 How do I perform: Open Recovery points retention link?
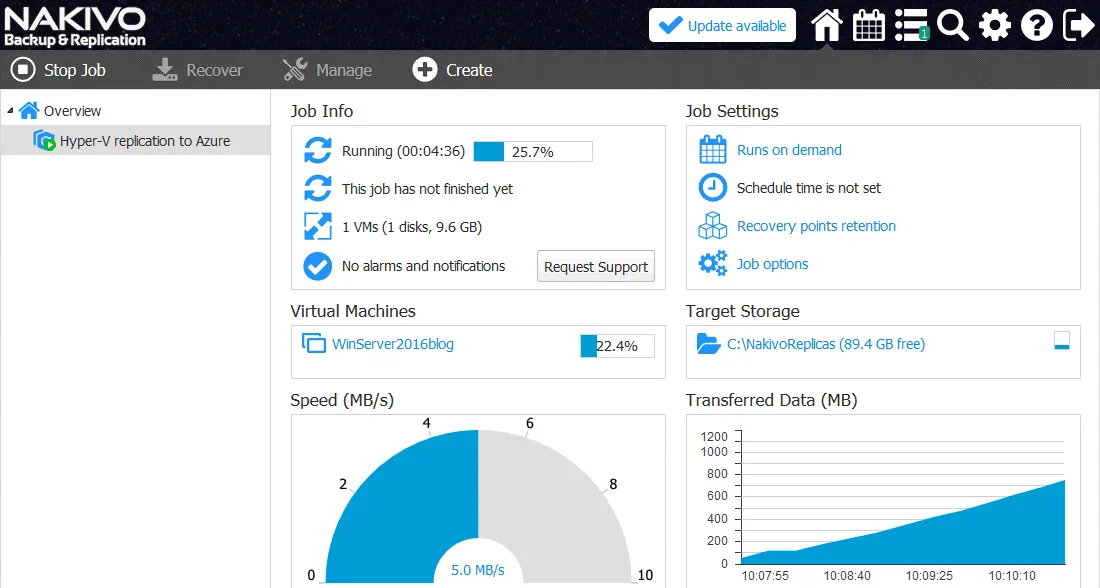pos(816,226)
